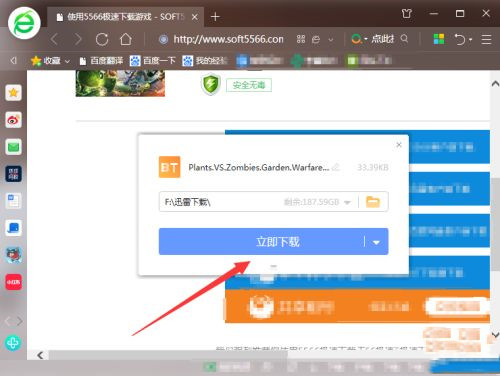Viewport: 500px width, 376px height.
Task: Go to the home page icon
Action: pyautogui.click(x=126, y=39)
